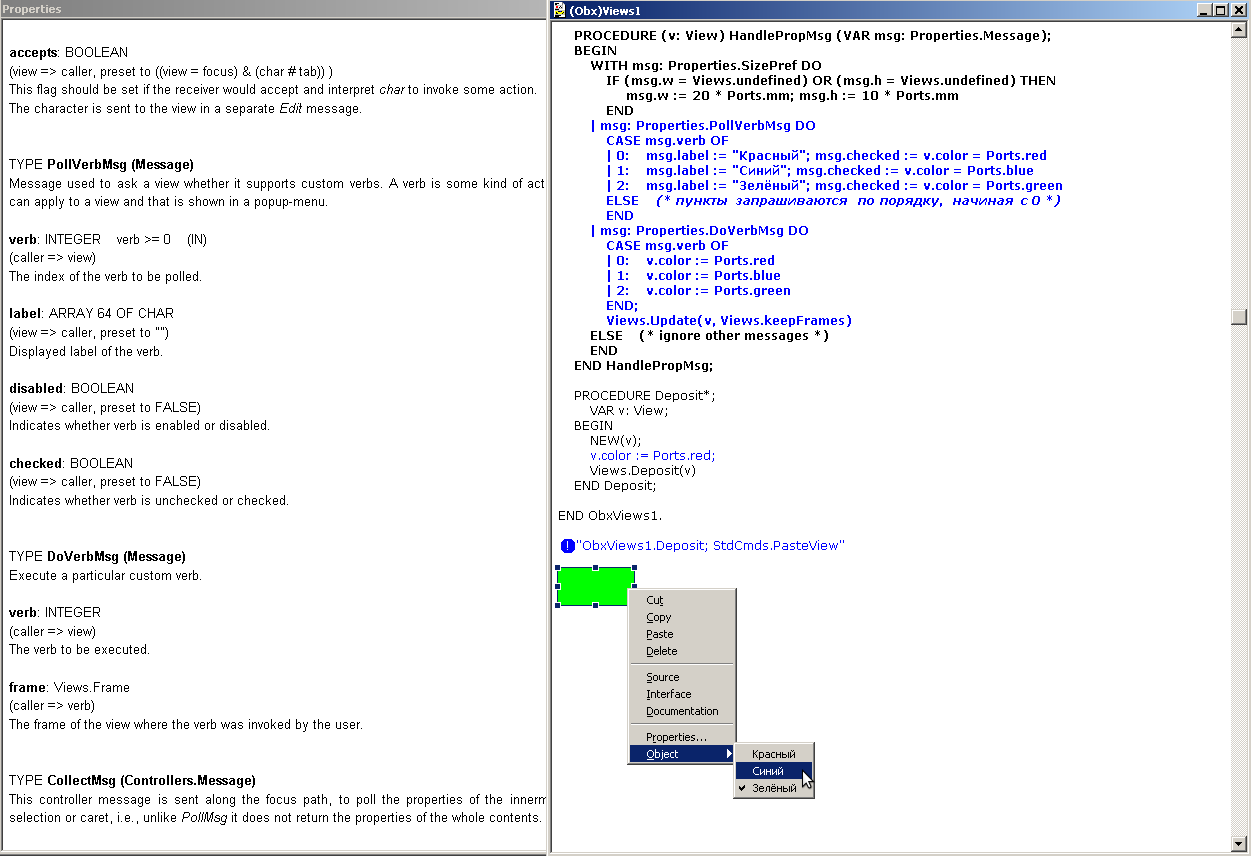Minimize the (Obx)Views1 window
The width and height of the screenshot is (1251, 856).
pos(1204,10)
